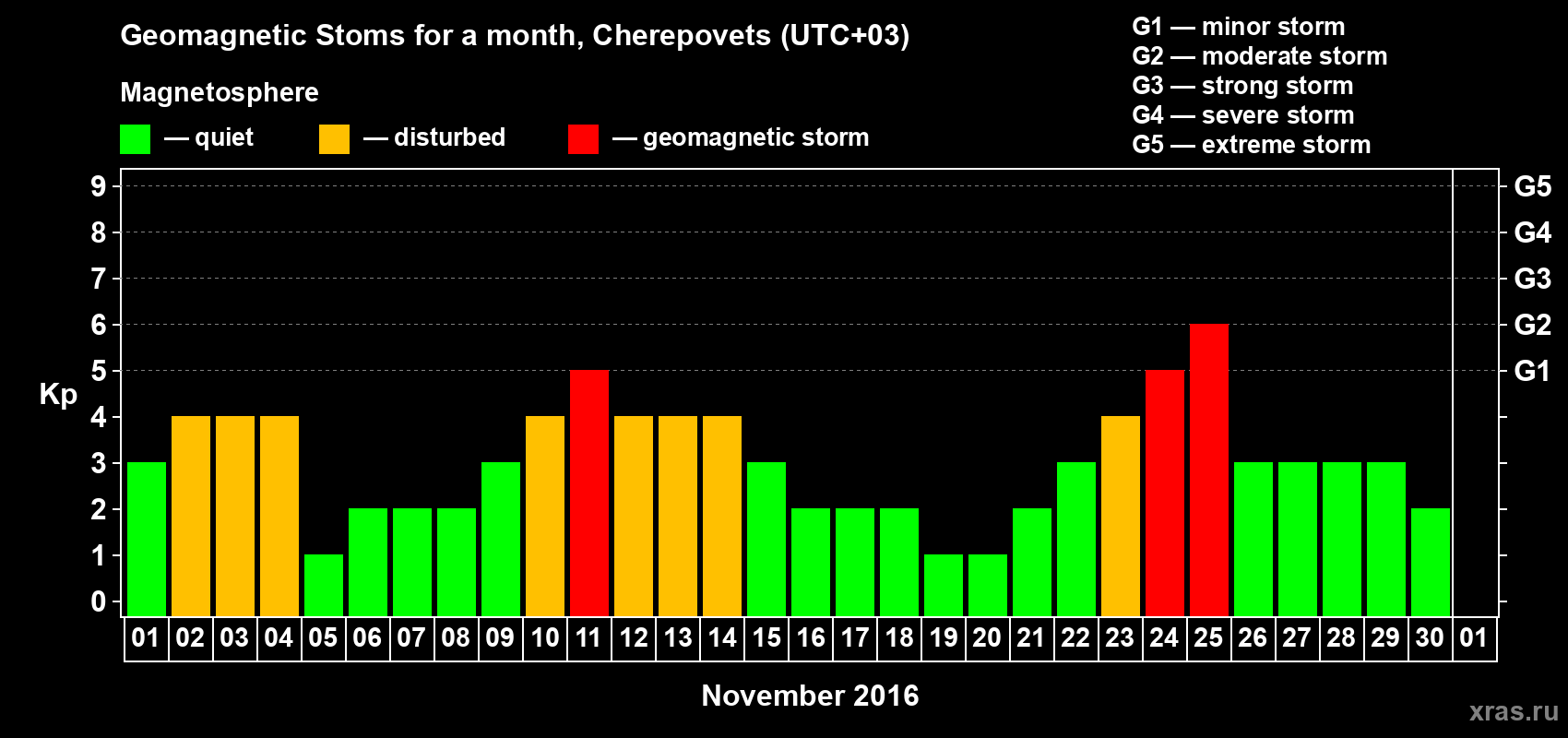This screenshot has width=1568, height=738.
Task: Select the red bar for day 24
Action: pos(1165,494)
